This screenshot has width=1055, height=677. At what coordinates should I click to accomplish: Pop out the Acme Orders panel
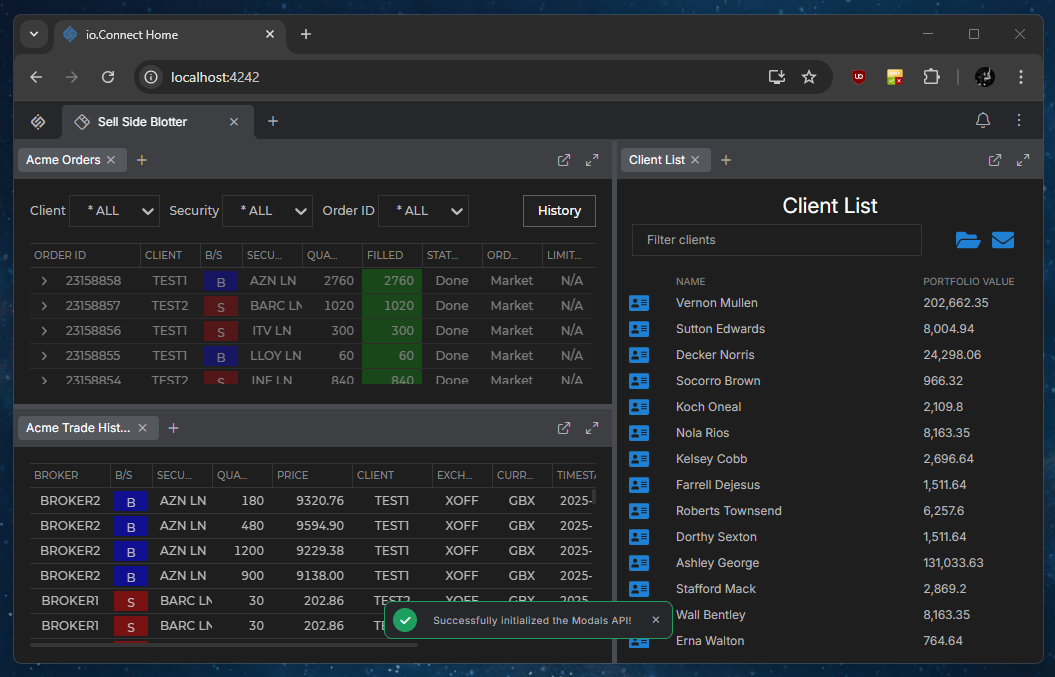(564, 160)
